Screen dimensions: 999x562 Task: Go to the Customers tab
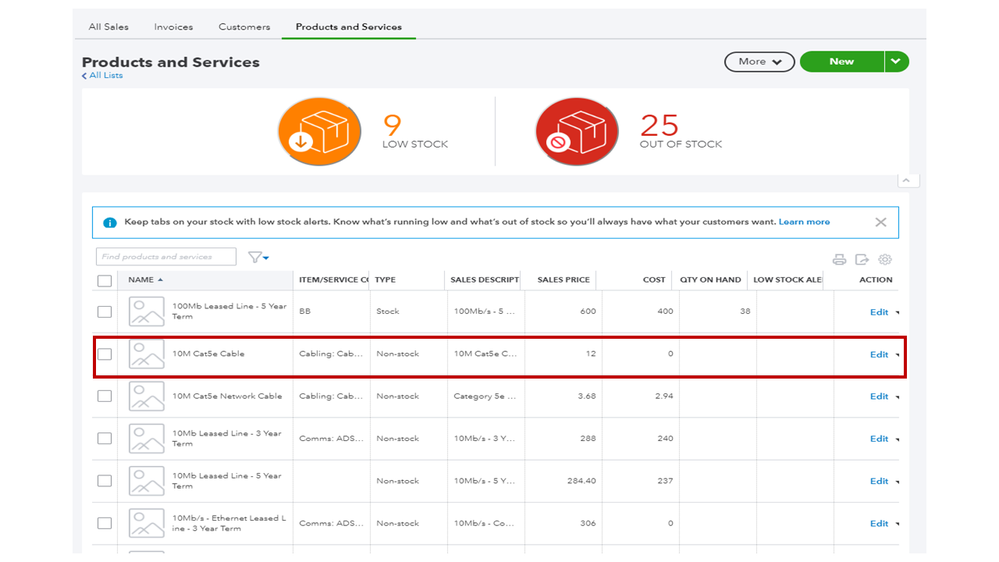[x=244, y=27]
